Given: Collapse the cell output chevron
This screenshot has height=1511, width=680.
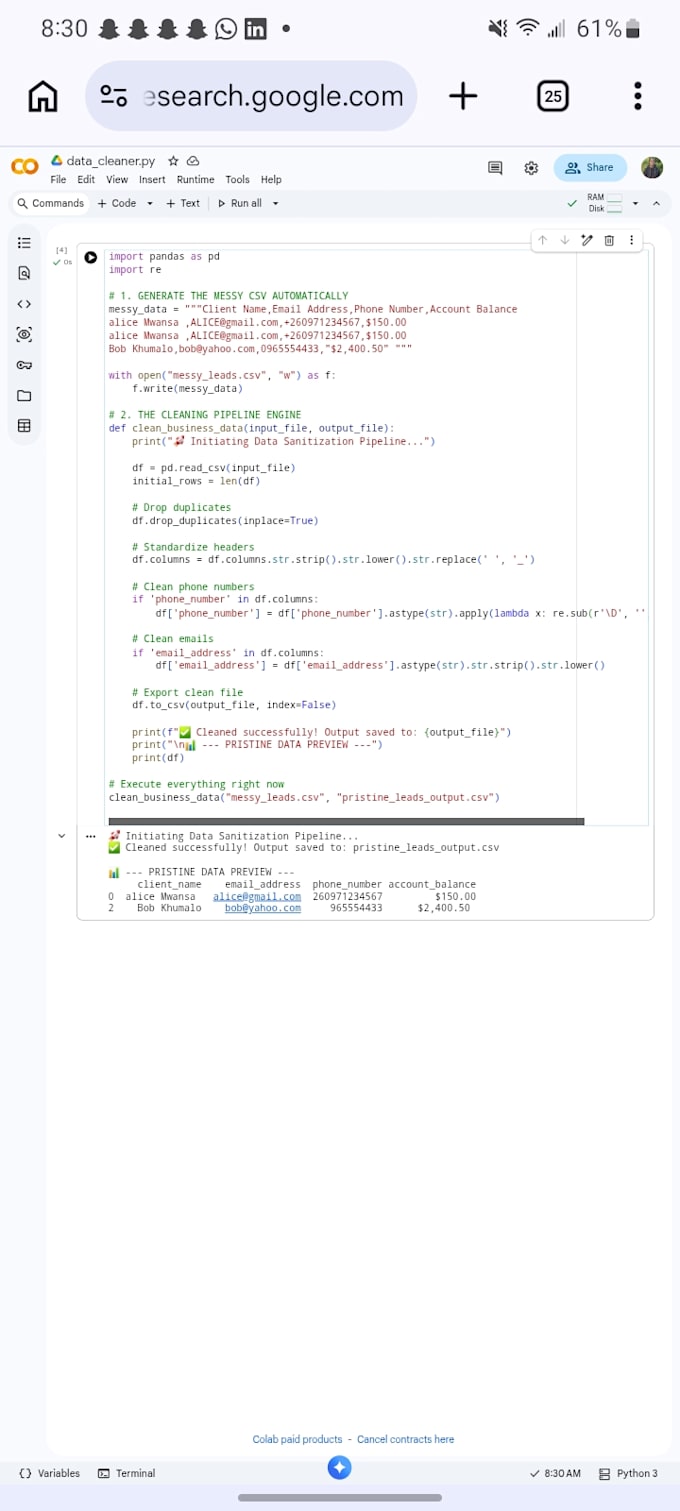Looking at the screenshot, I should [x=61, y=836].
